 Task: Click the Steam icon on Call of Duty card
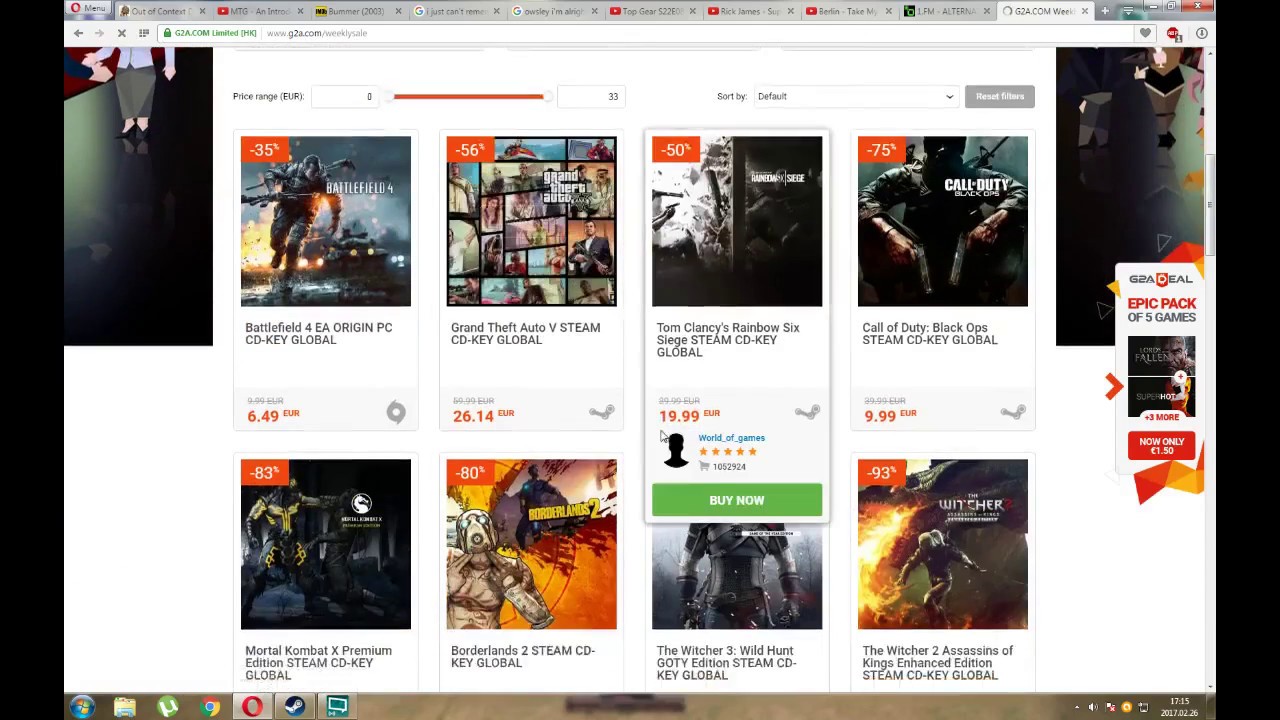pyautogui.click(x=1013, y=412)
